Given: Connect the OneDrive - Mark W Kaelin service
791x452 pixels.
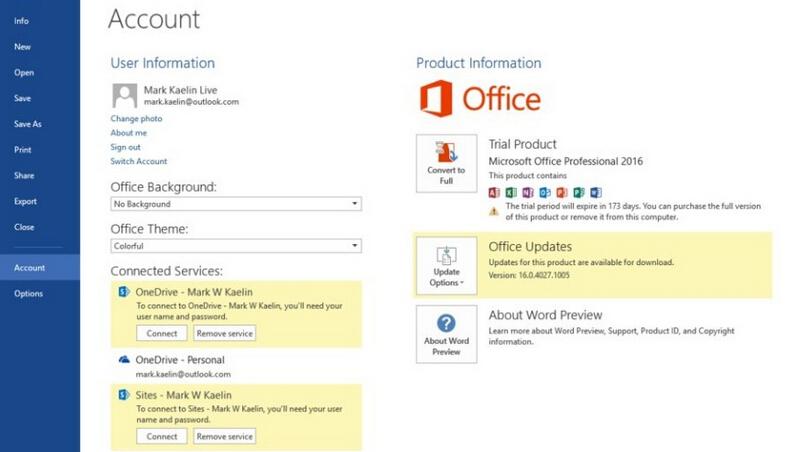Looking at the screenshot, I should [x=161, y=333].
